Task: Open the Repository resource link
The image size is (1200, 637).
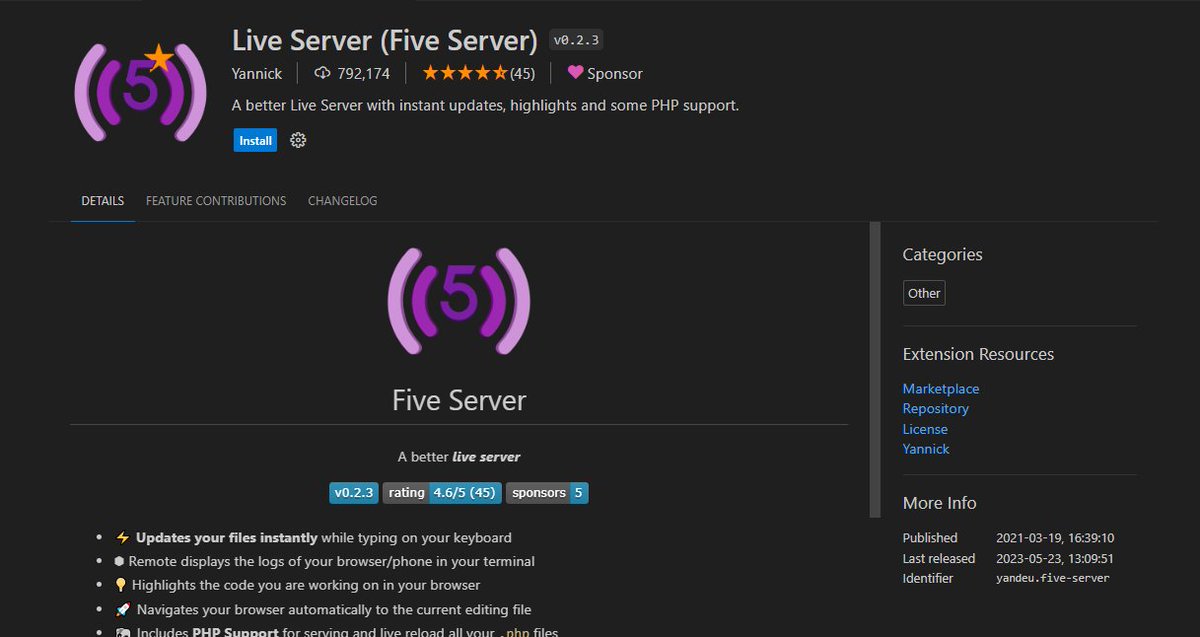Action: pos(936,409)
